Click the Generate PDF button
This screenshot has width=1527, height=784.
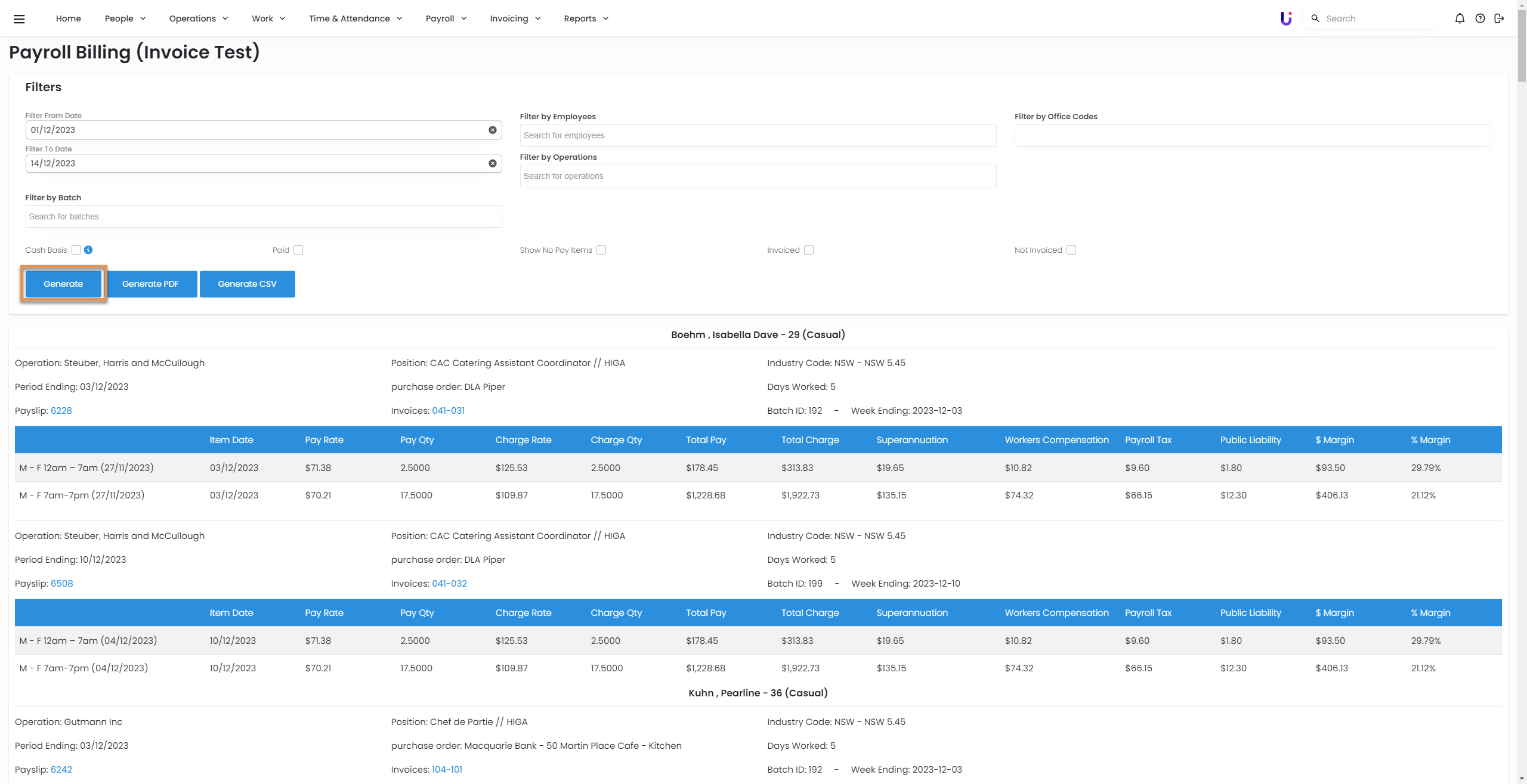click(150, 284)
